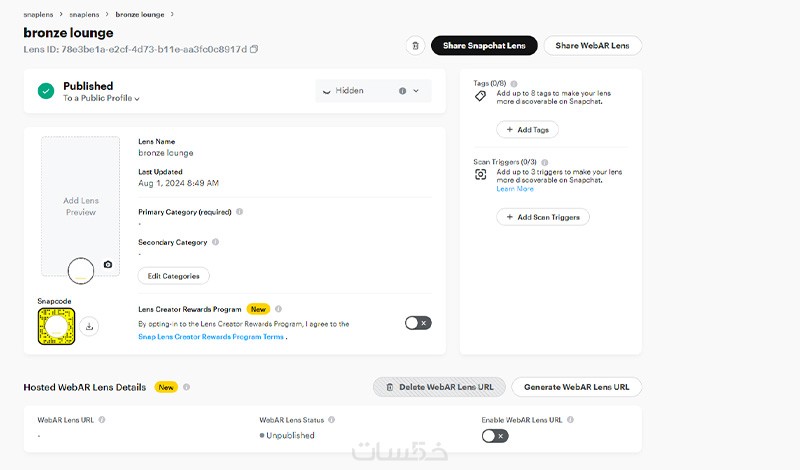
Task: Click Delete WebAR Lens URL button
Action: (439, 387)
